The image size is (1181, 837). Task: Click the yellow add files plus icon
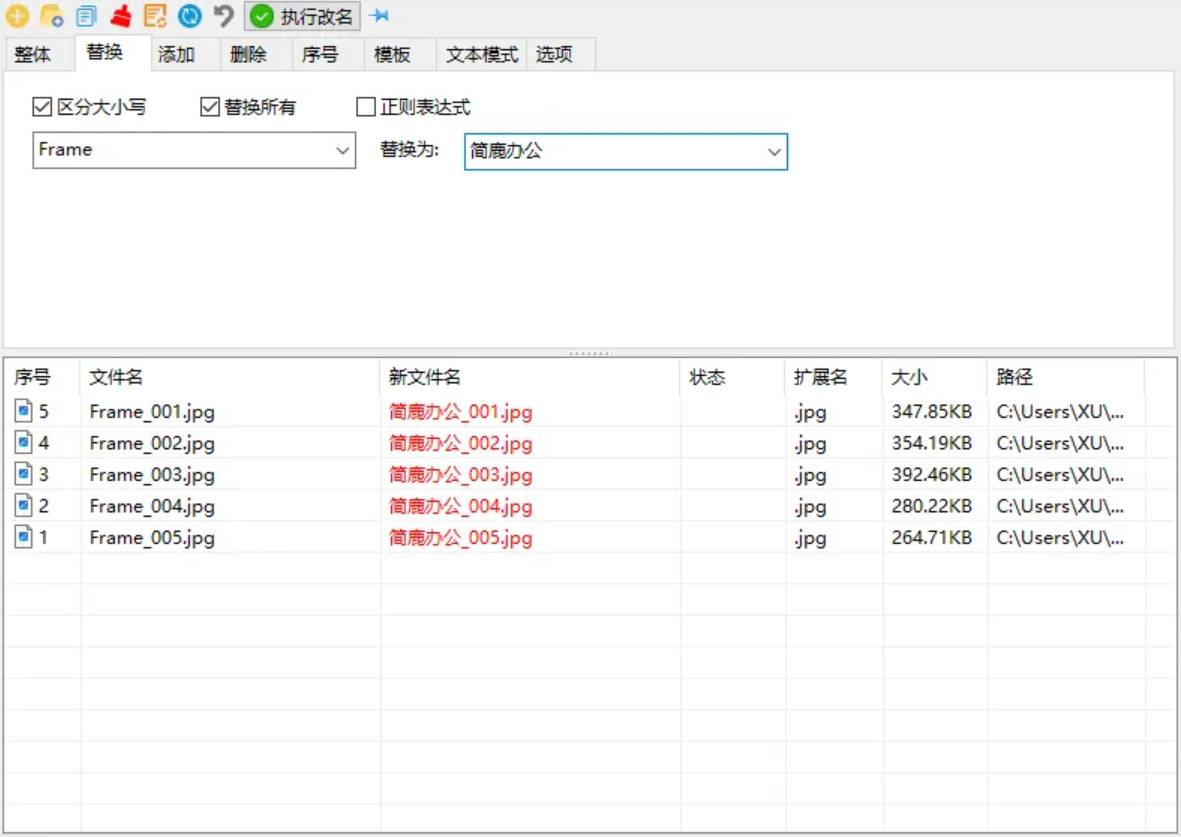(x=17, y=15)
